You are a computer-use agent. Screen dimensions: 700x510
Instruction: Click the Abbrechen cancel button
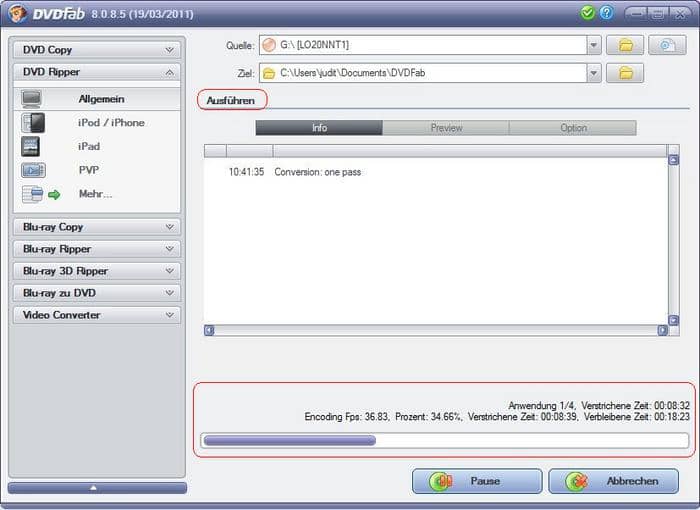pos(613,481)
